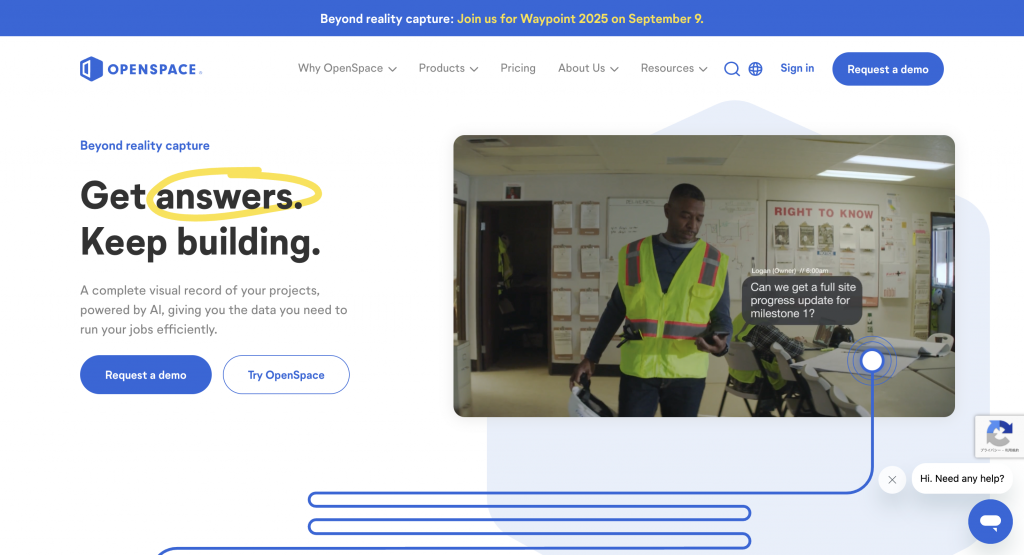Expand the About Us menu
1024x555 pixels.
pyautogui.click(x=588, y=69)
